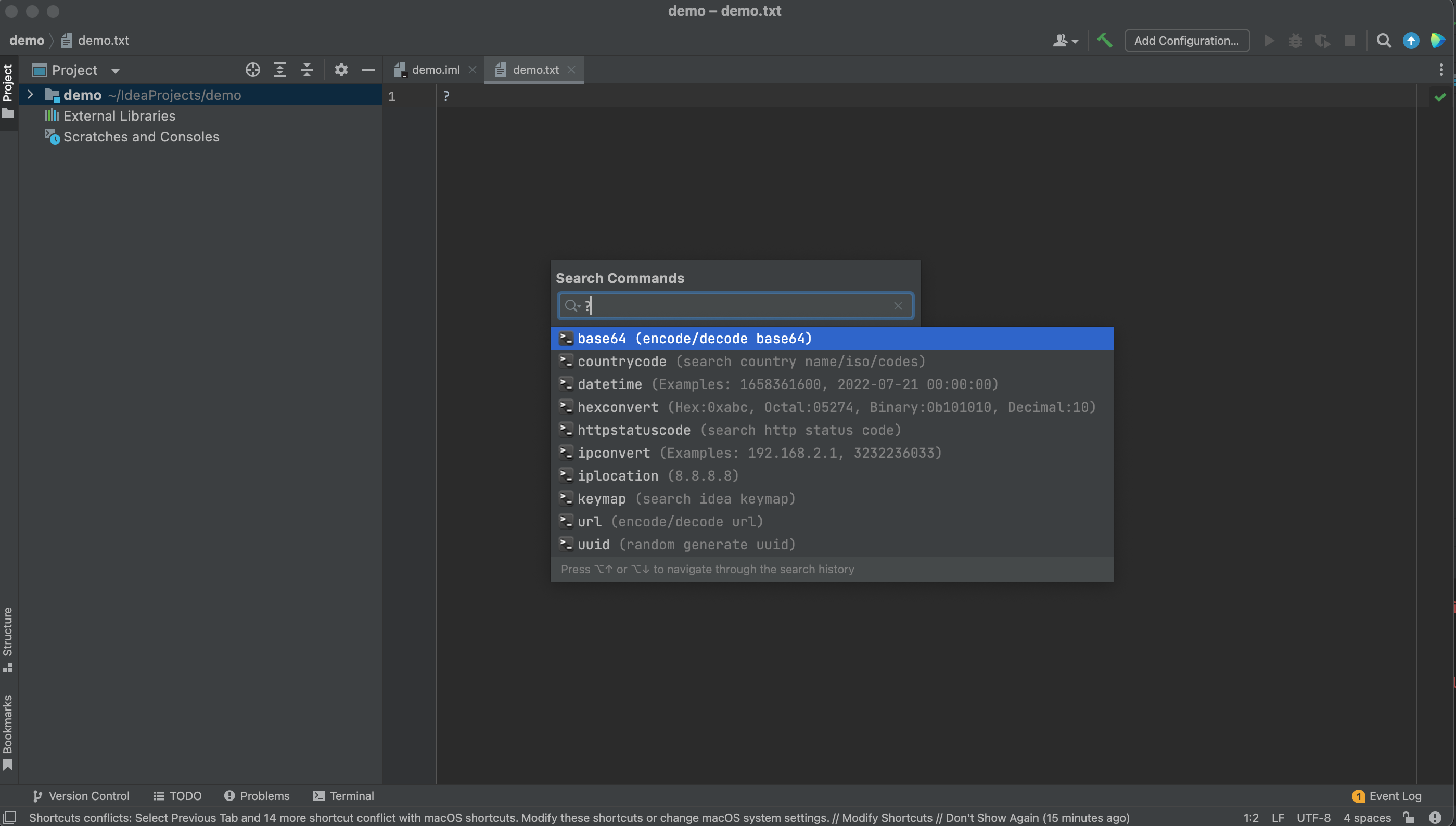The height and width of the screenshot is (826, 1456).
Task: Open the JetBrains Space/toolbox colorful icon
Action: pos(1437,40)
